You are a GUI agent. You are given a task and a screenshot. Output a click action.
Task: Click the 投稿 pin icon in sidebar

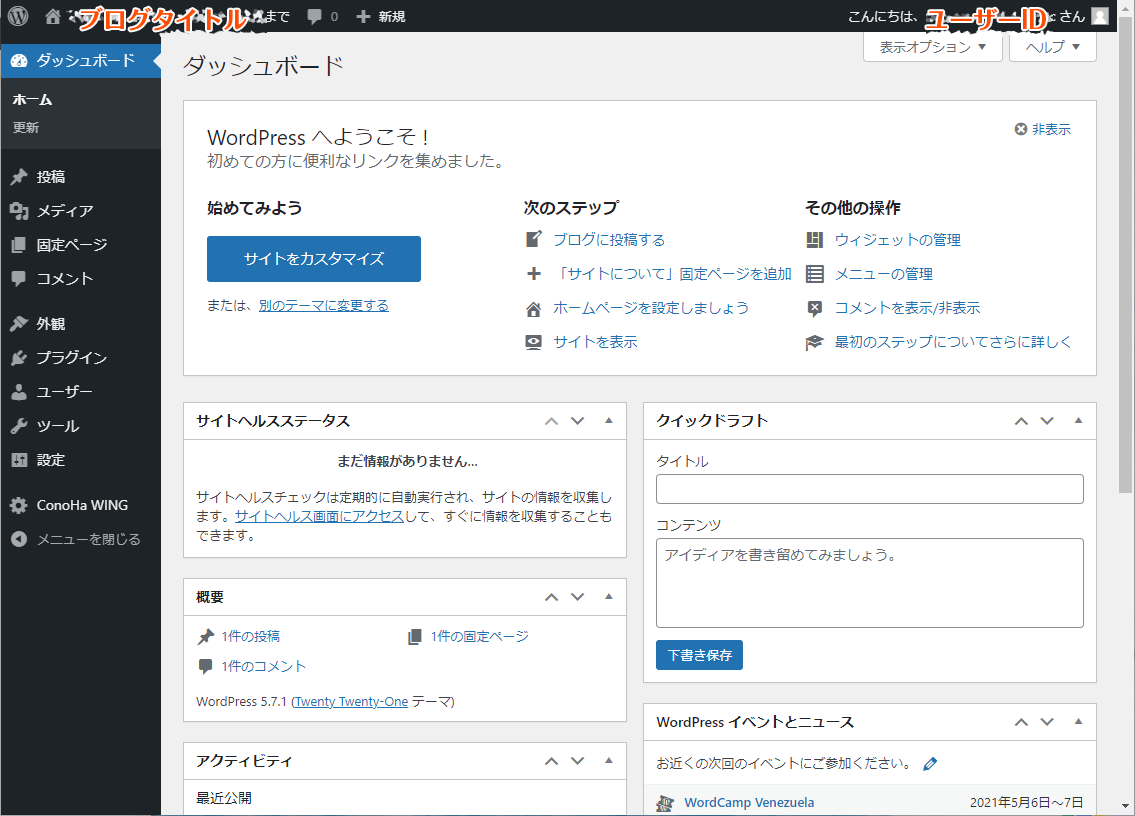[x=19, y=177]
